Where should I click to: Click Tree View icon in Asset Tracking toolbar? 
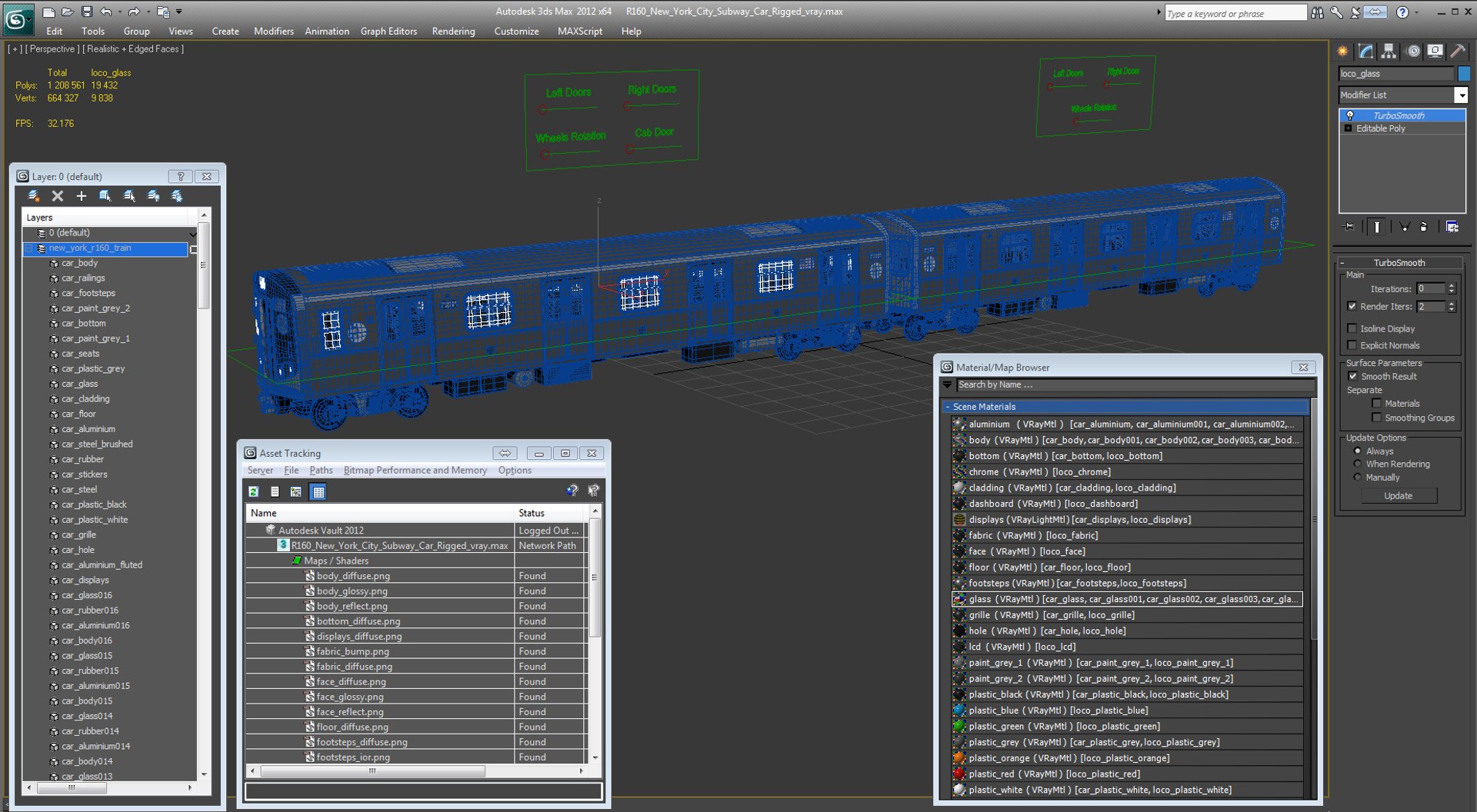[296, 491]
